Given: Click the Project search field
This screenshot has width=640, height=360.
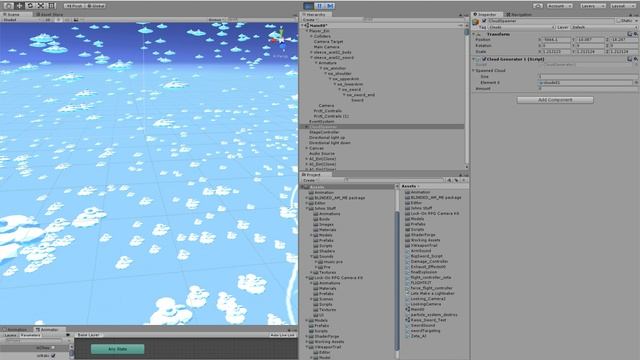Looking at the screenshot, I should click(x=394, y=180).
